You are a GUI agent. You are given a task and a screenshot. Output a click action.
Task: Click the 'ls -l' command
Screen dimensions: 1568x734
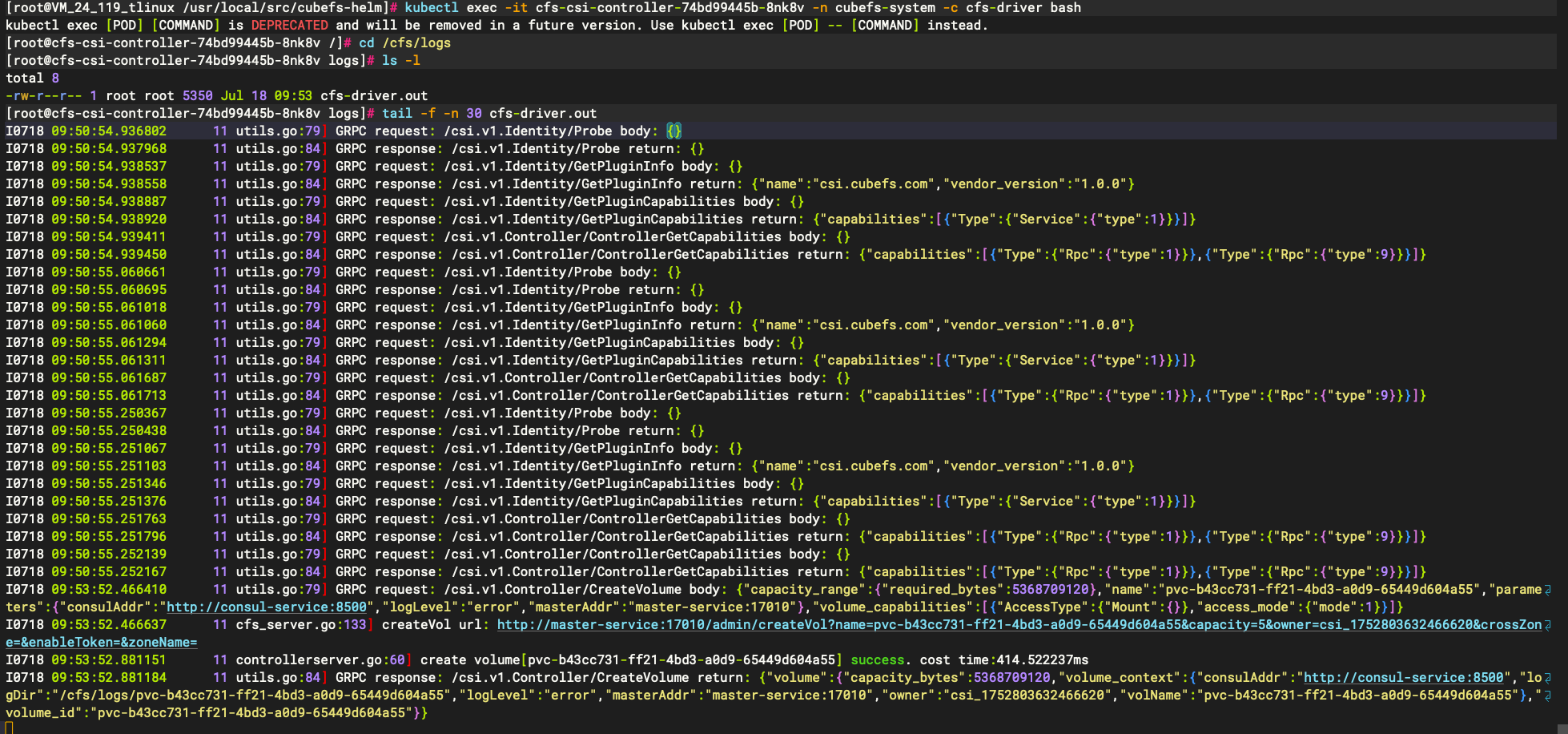(401, 60)
